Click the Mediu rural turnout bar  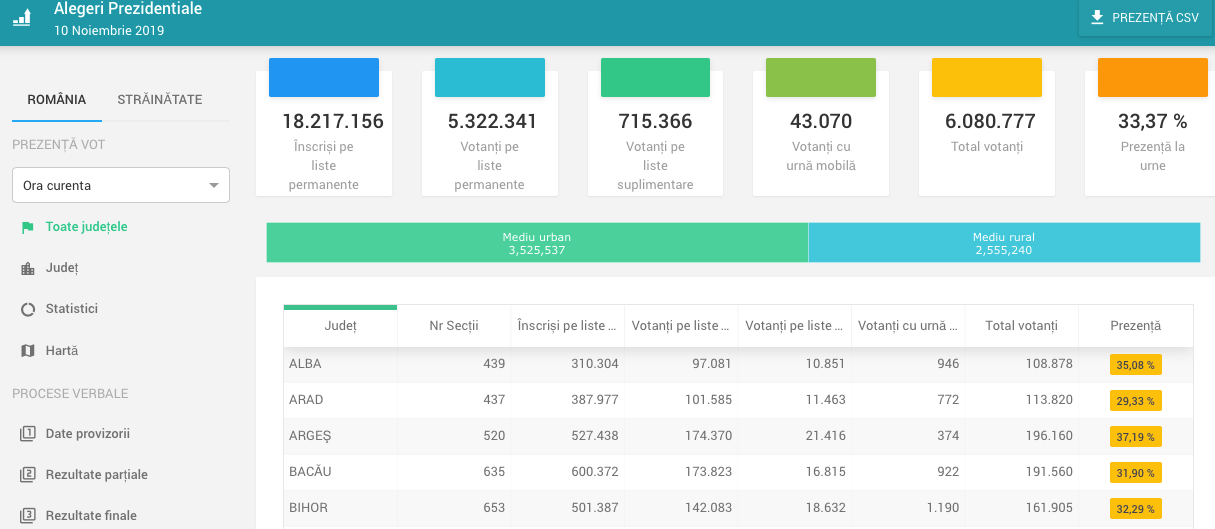[x=1004, y=243]
